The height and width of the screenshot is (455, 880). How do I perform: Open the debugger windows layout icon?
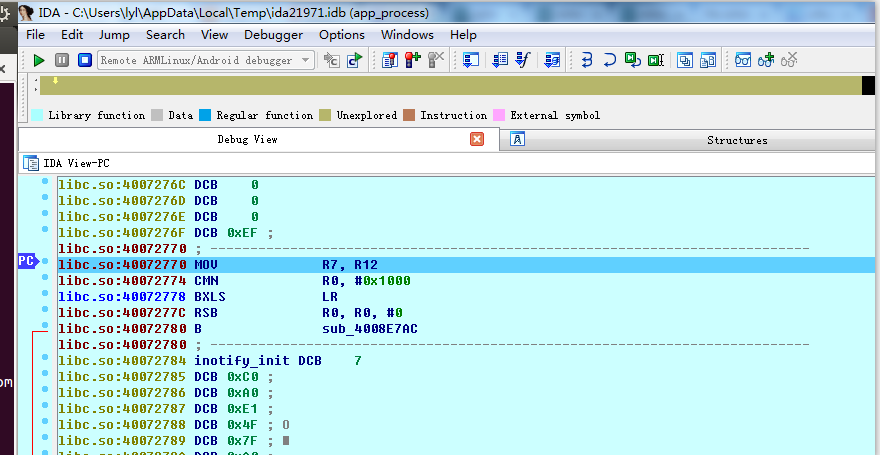click(x=708, y=60)
